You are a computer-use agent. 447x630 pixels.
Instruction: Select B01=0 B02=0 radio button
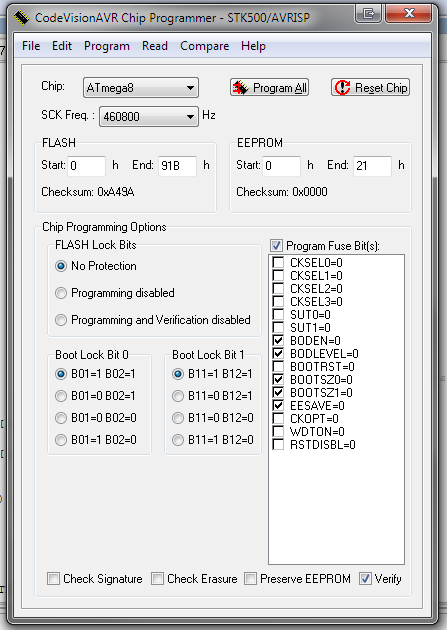click(61, 418)
